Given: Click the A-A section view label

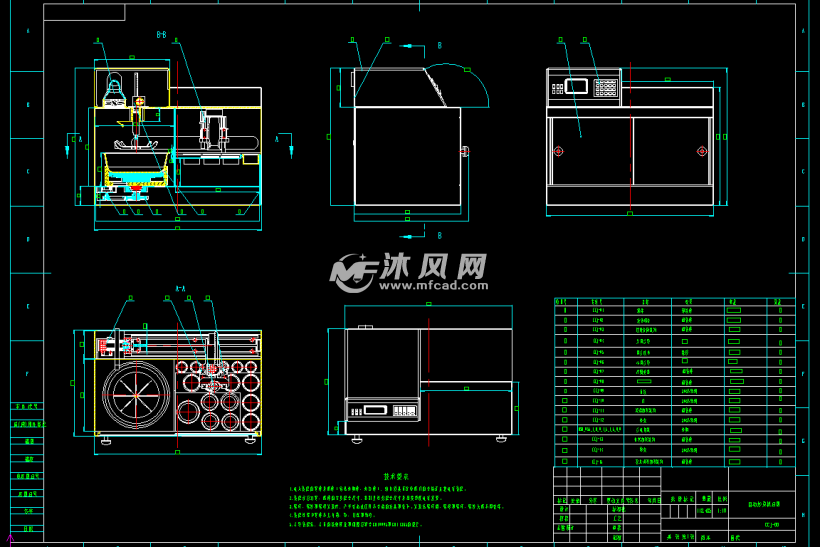Looking at the screenshot, I should pos(181,288).
